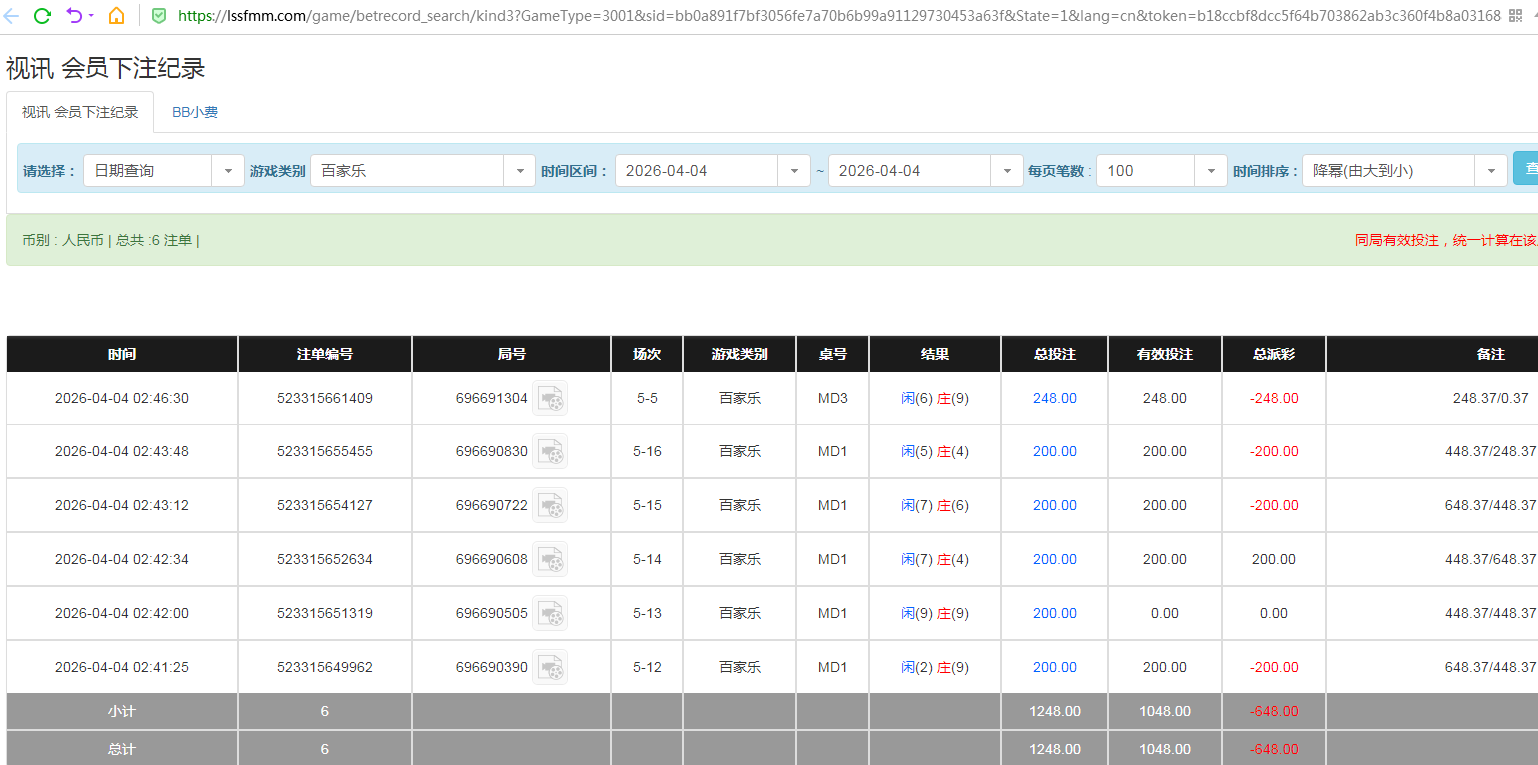Open the 时间排序 sort order dropdown
The image size is (1538, 765).
click(1490, 170)
